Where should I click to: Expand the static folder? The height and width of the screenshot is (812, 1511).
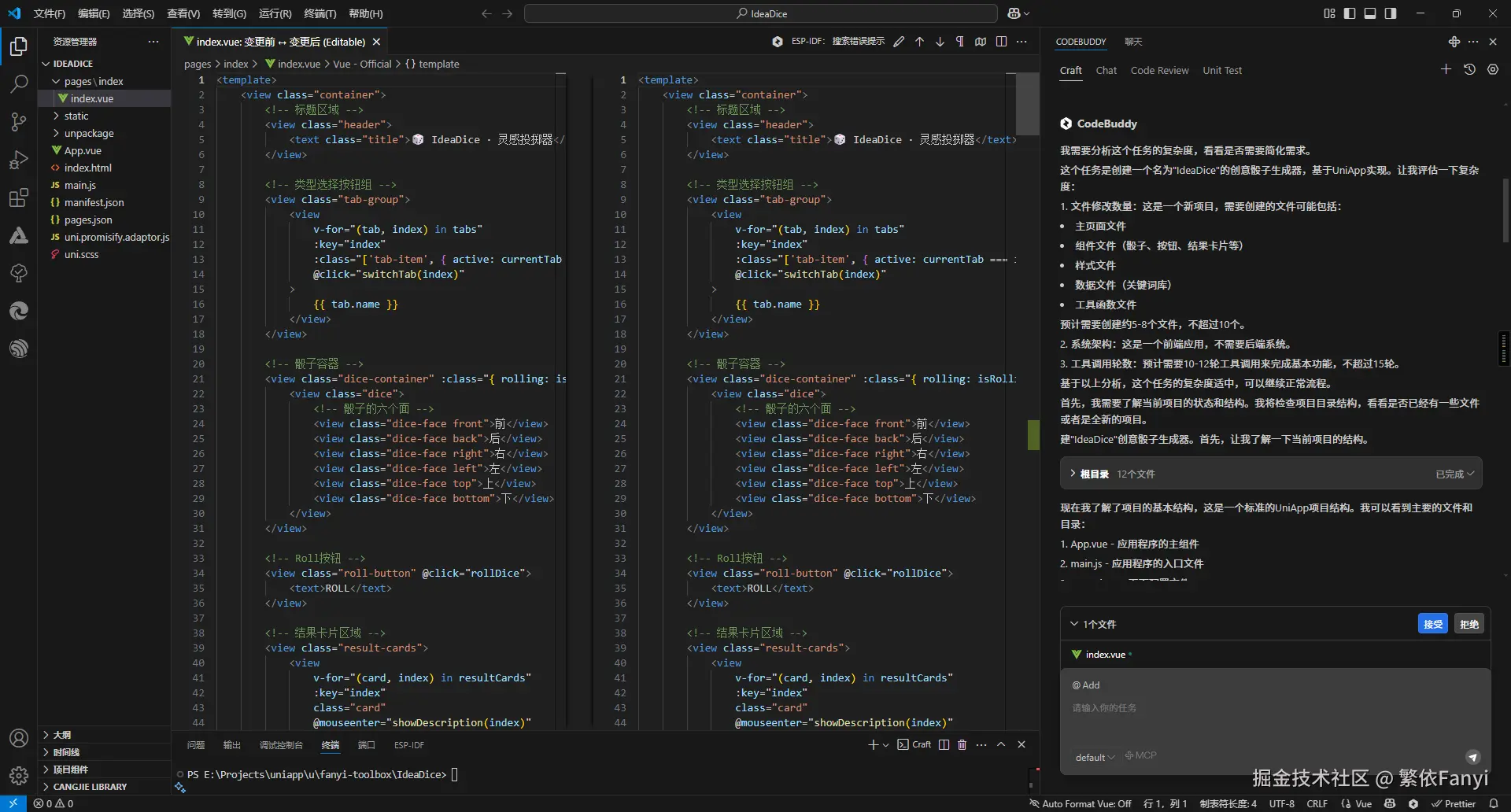(x=76, y=116)
